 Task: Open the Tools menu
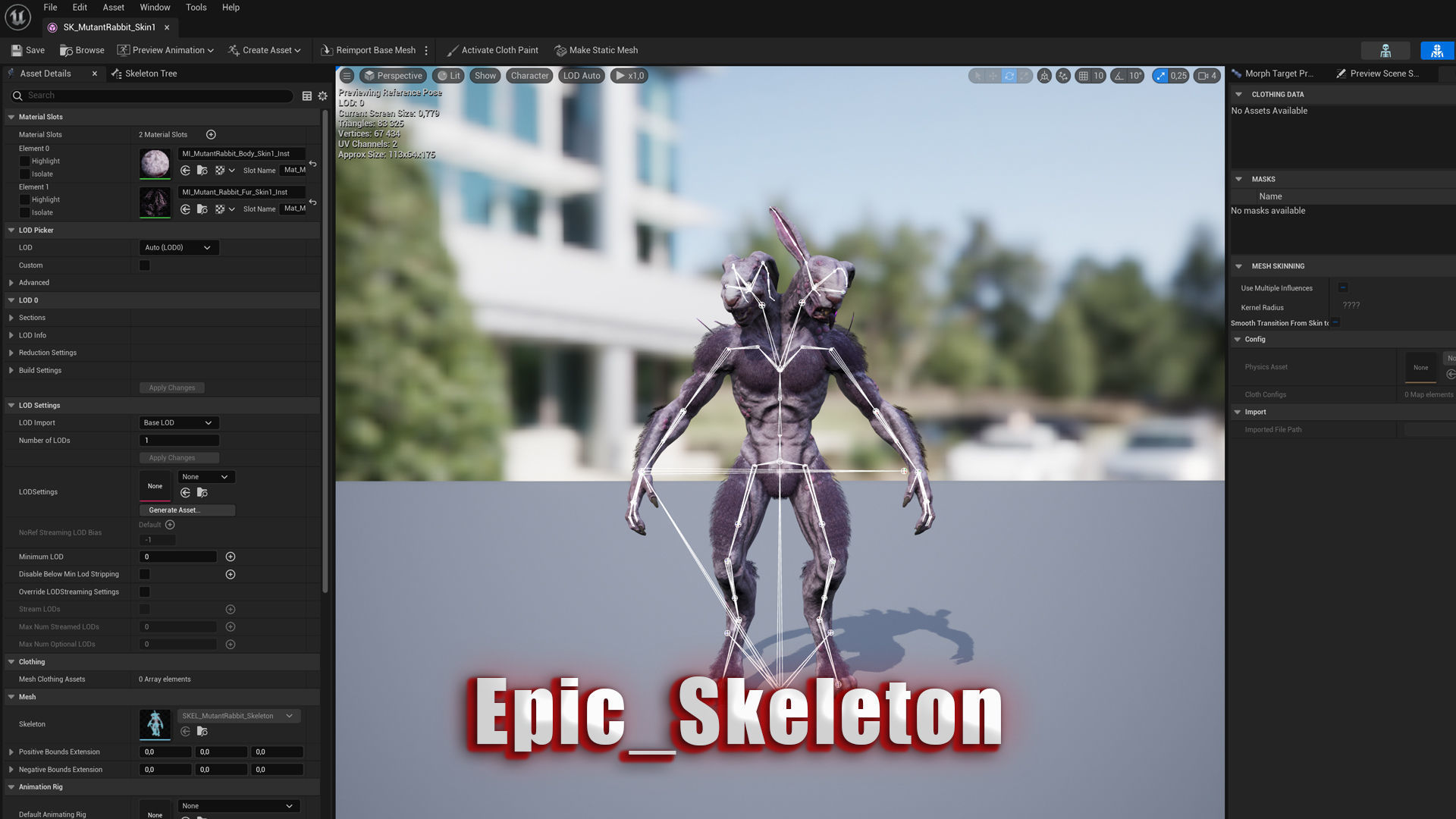pos(196,8)
